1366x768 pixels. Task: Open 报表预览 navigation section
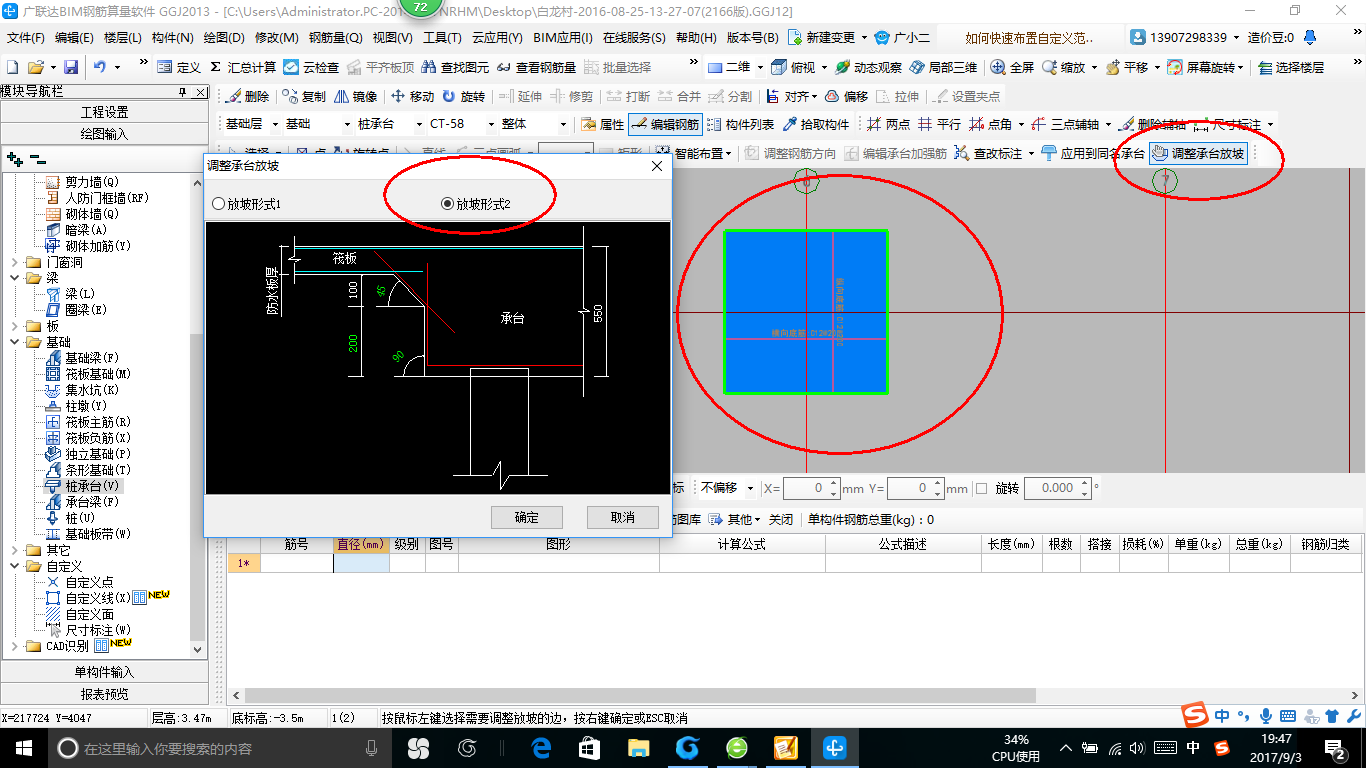coord(105,694)
